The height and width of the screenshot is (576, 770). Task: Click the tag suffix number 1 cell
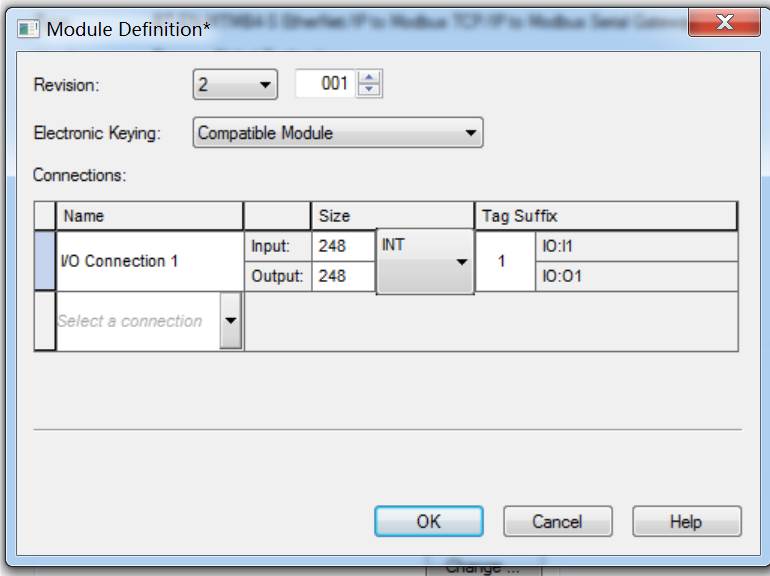505,261
